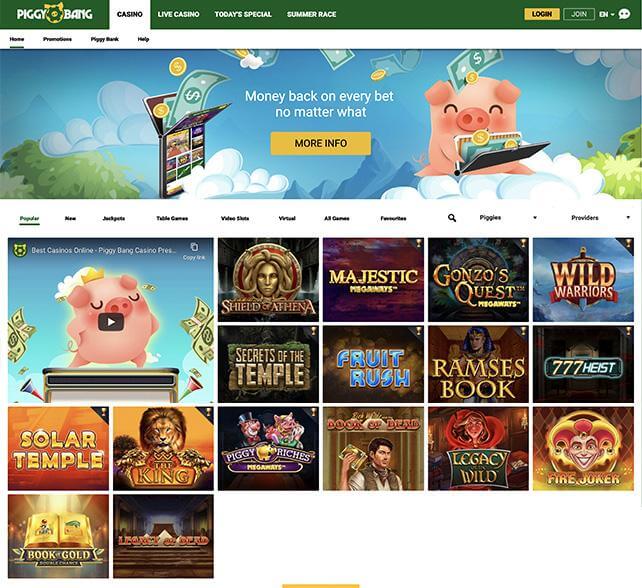Click the yellow LOGIN button

[x=542, y=14]
